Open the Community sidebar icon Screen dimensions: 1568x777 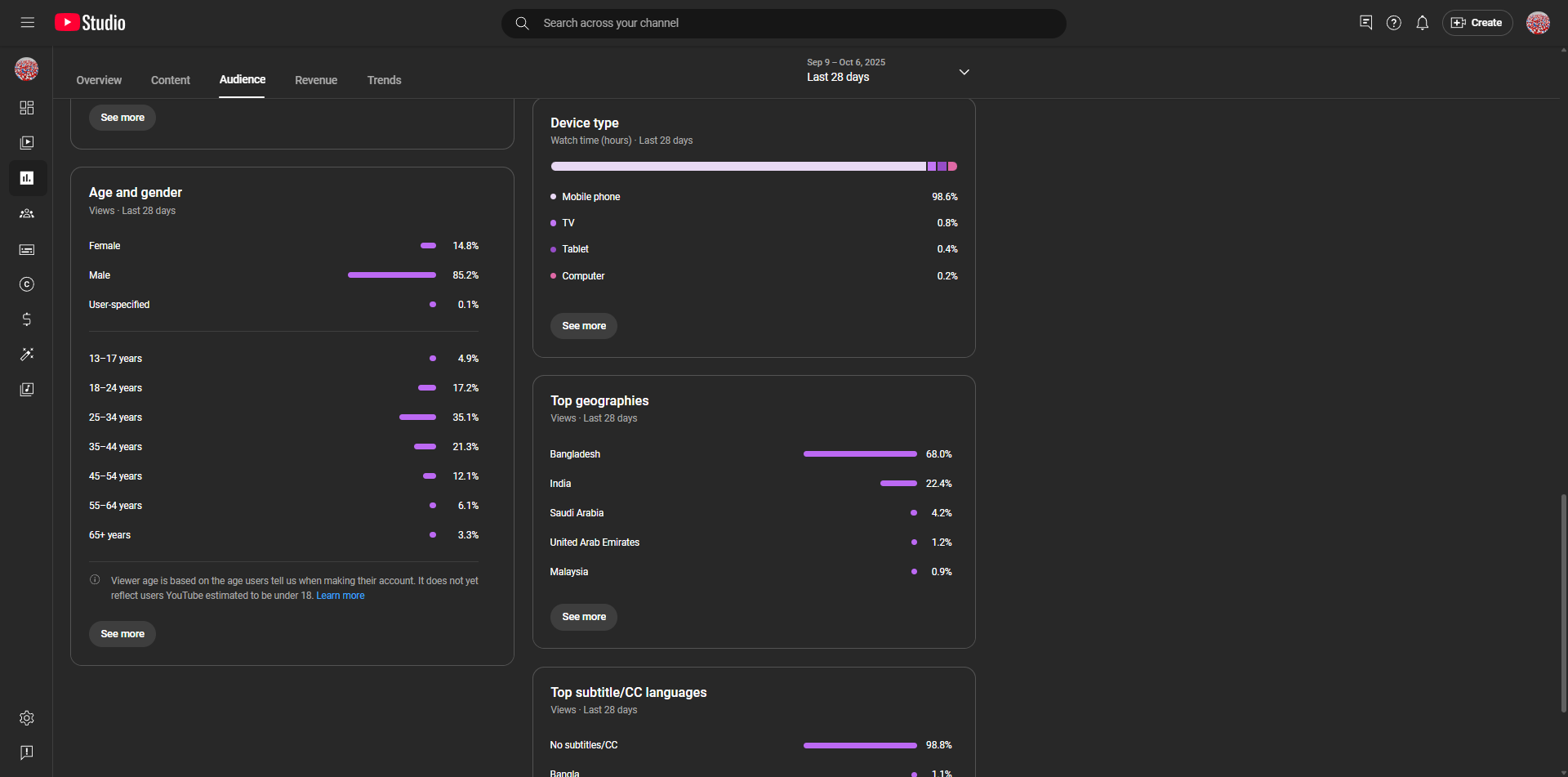tap(27, 214)
